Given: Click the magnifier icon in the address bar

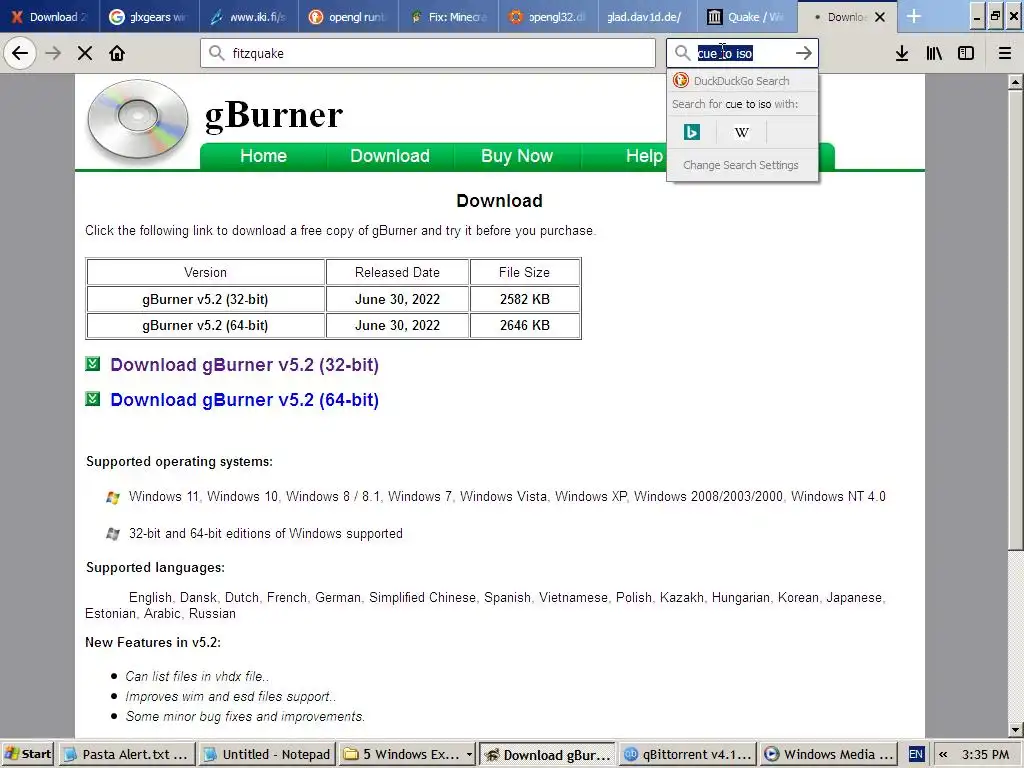Looking at the screenshot, I should pos(217,53).
